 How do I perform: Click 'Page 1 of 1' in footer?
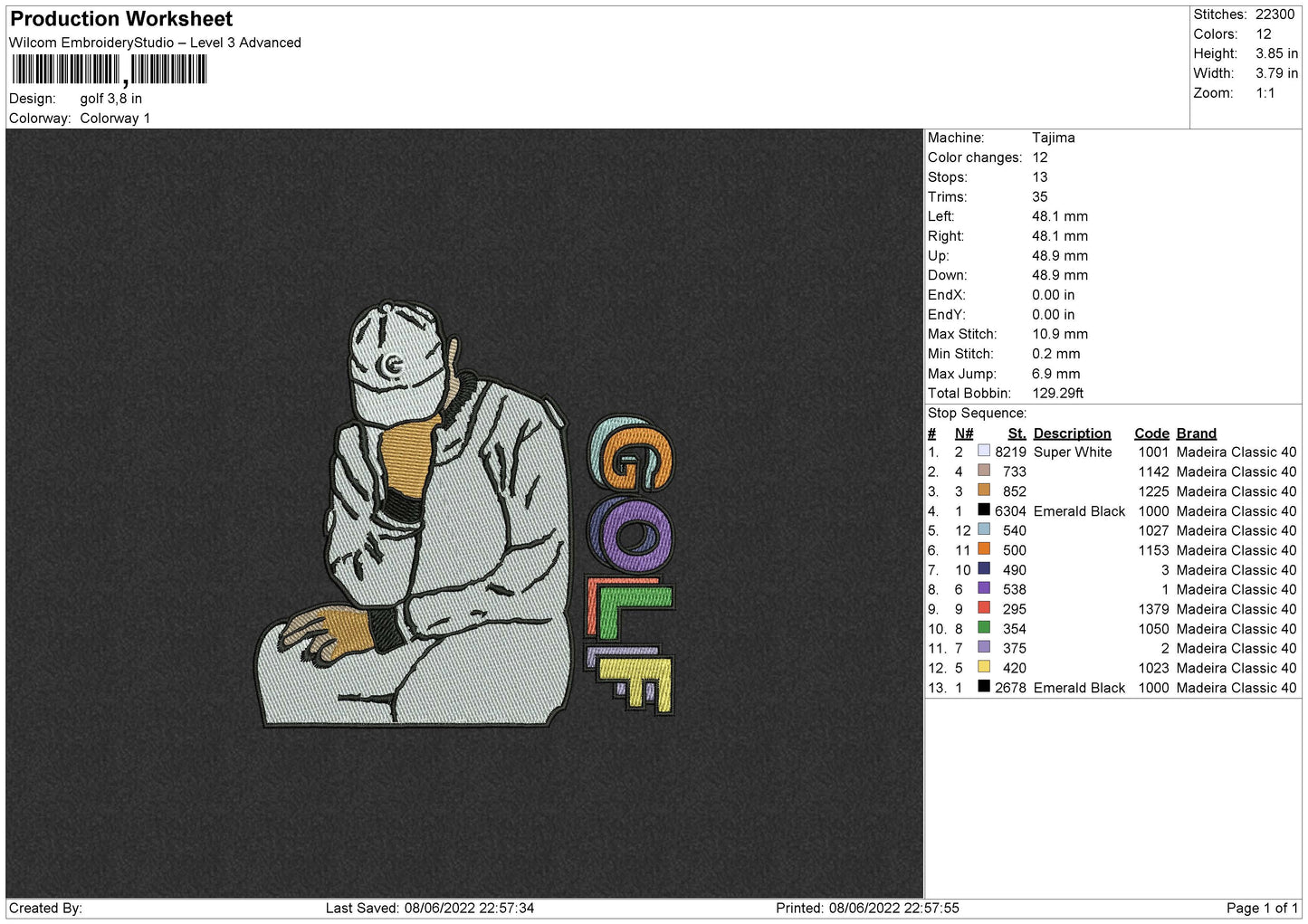pyautogui.click(x=1262, y=908)
